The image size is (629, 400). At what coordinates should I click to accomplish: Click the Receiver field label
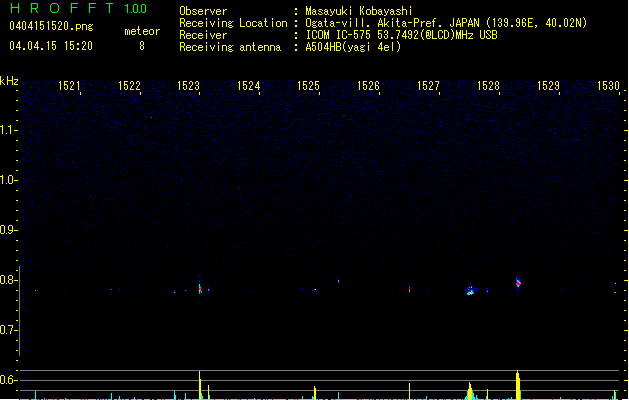[x=203, y=35]
